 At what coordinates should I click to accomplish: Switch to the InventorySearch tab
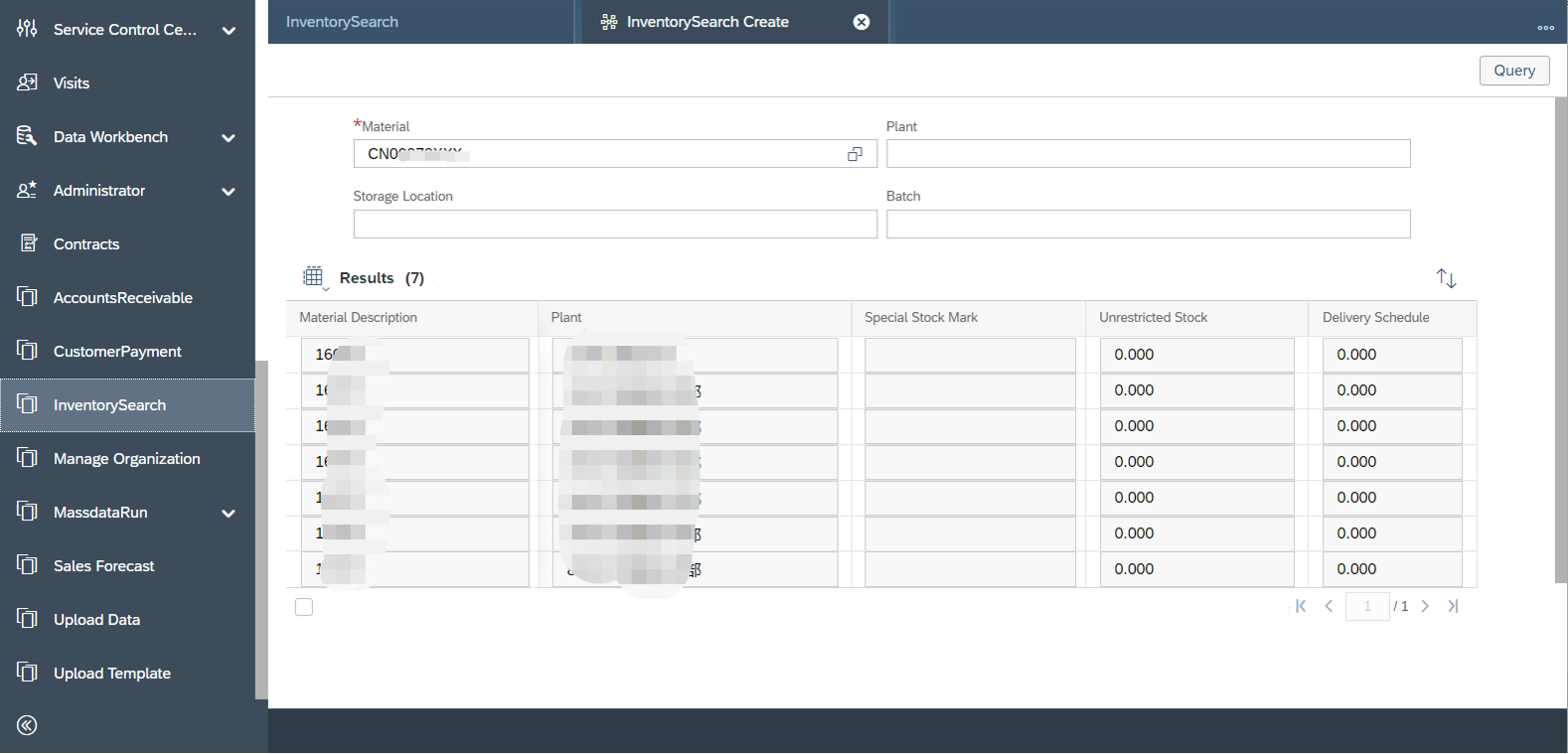tap(342, 22)
